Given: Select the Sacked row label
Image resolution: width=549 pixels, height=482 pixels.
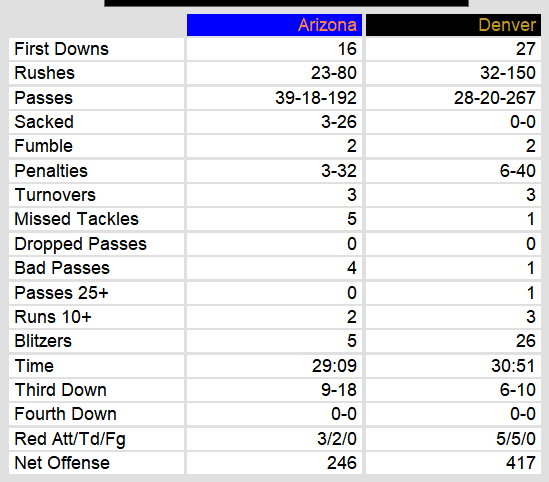Looking at the screenshot, I should tap(44, 122).
